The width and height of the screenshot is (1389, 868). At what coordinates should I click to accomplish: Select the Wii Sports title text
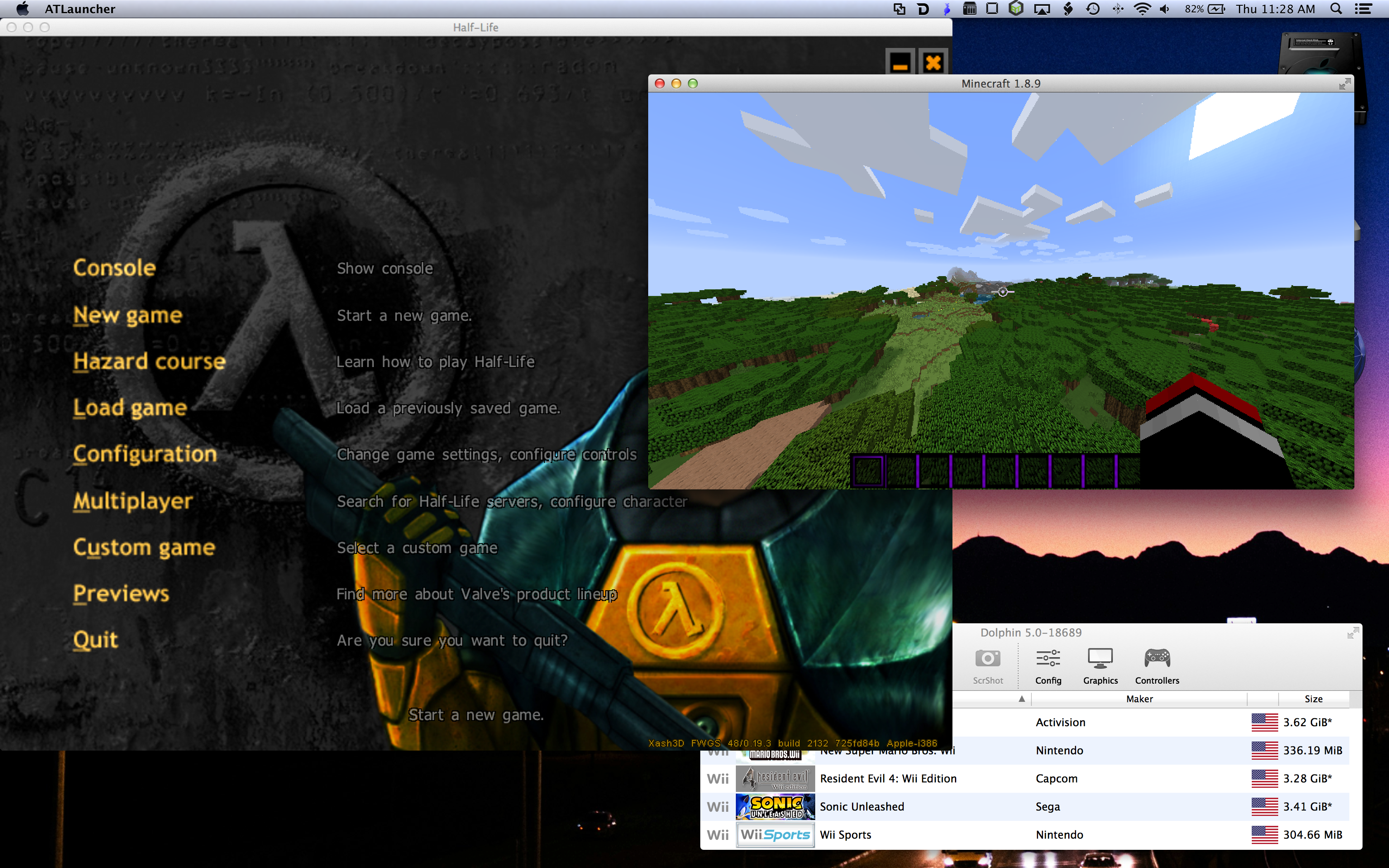tap(845, 835)
